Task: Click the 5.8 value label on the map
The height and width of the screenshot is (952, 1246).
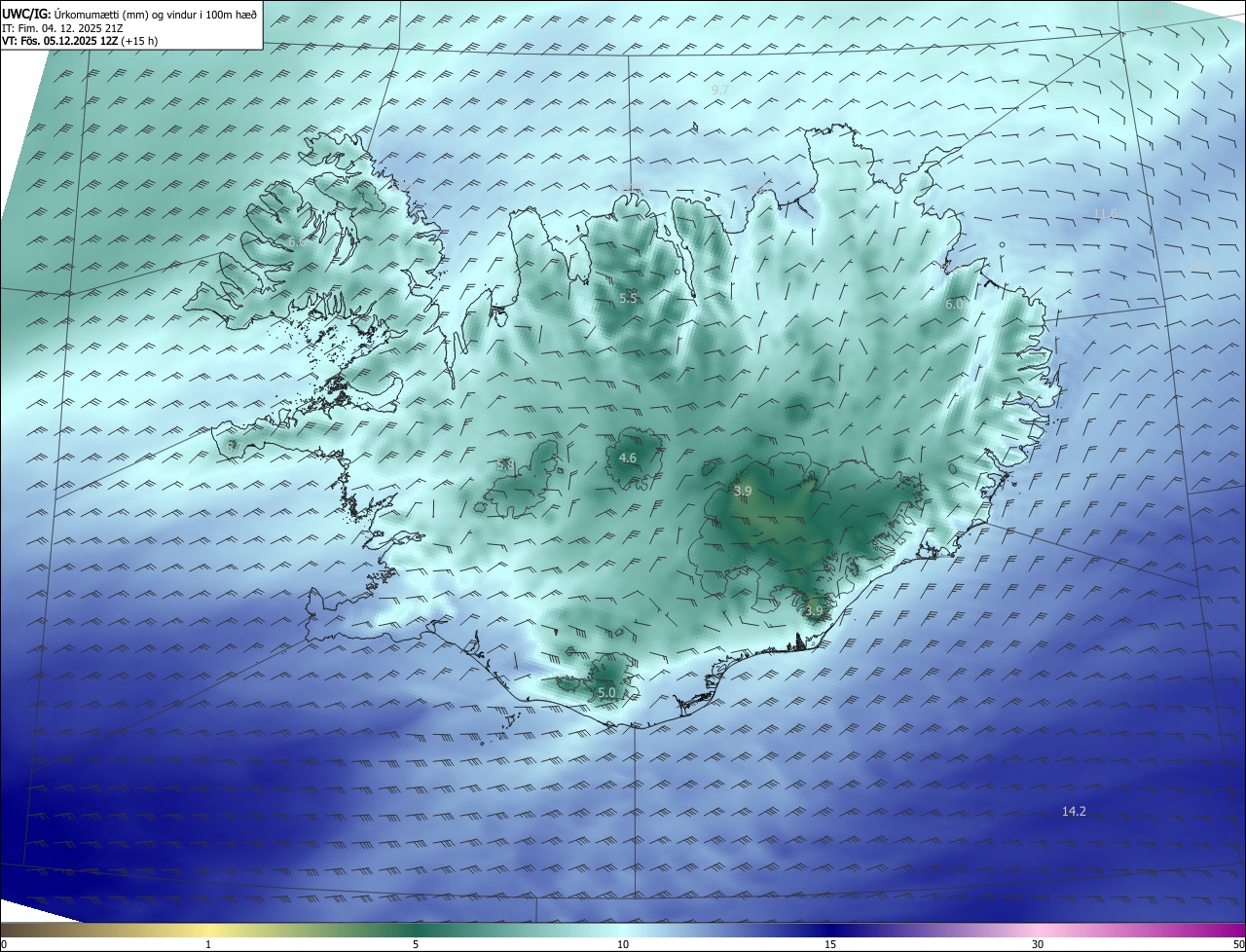Action: click(505, 465)
